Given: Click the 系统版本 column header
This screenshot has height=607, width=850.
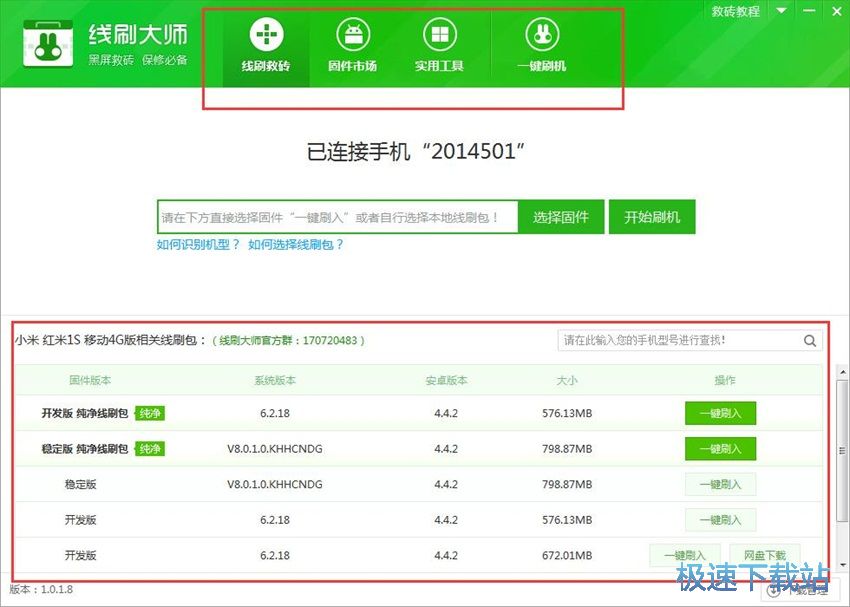Looking at the screenshot, I should pyautogui.click(x=275, y=380).
